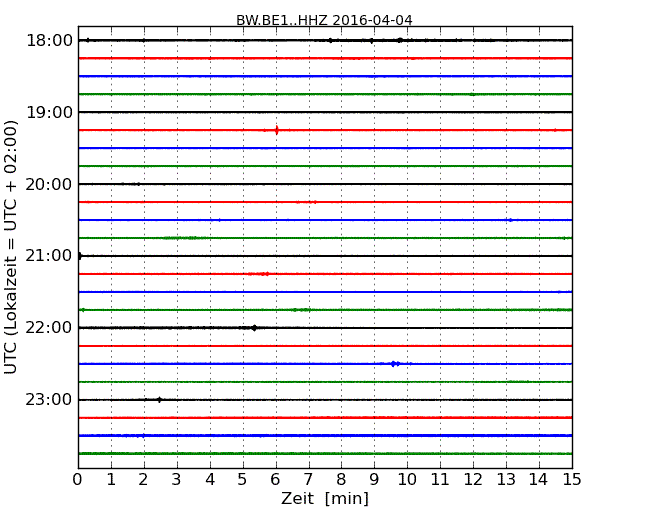650x520 pixels.
Task: Click the black spike on the 22:00 trace
Action: (x=254, y=328)
